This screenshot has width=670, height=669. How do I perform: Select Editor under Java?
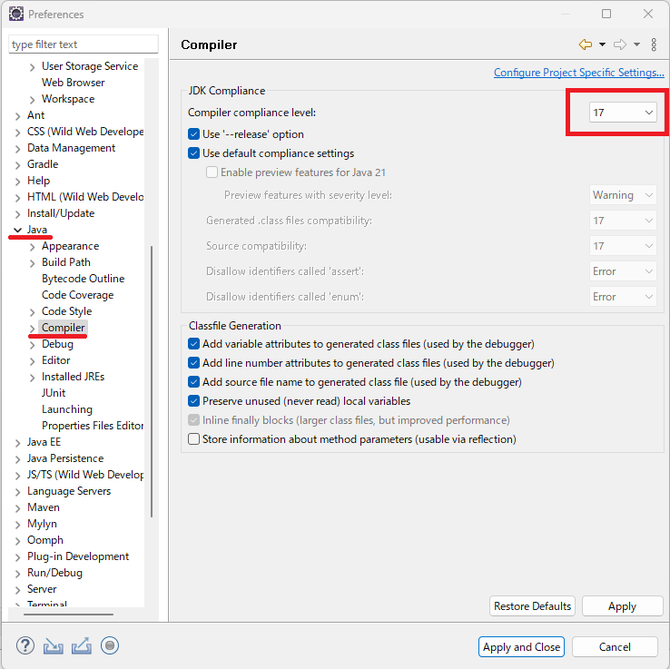point(56,360)
